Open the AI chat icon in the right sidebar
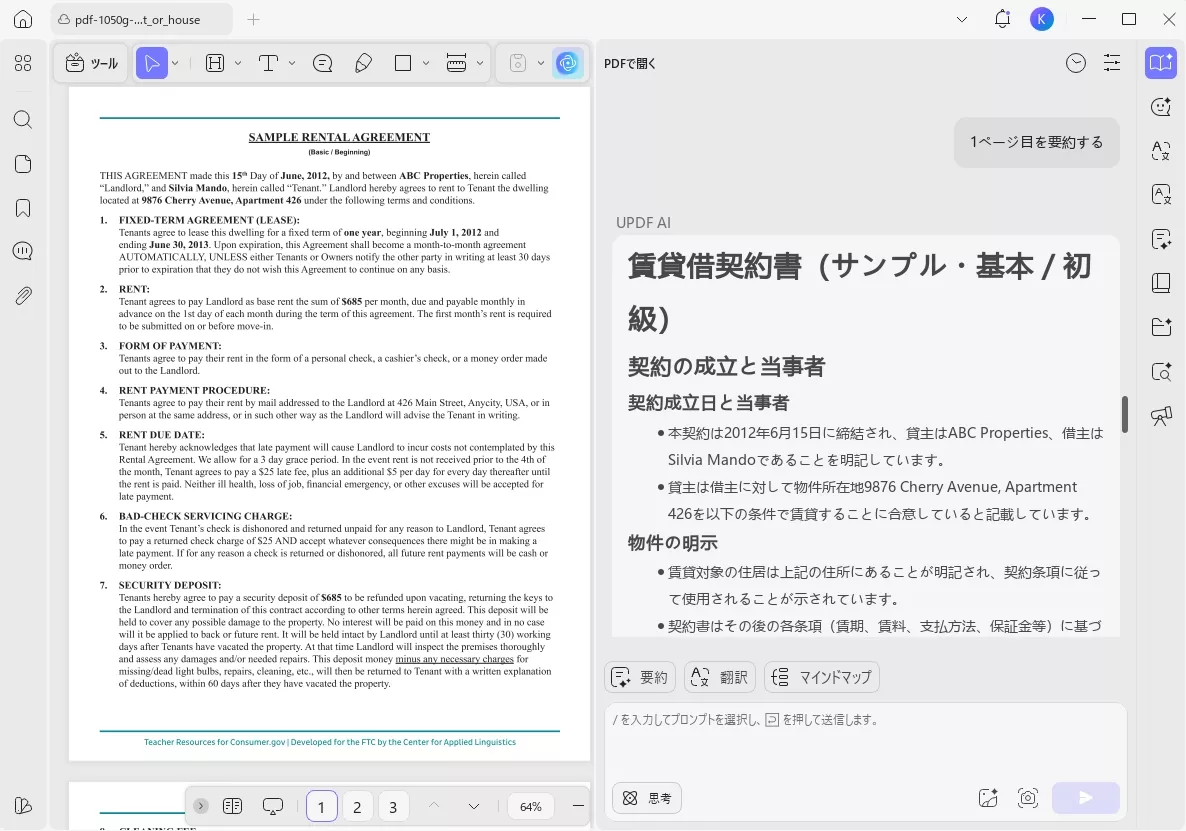The image size is (1186, 831). [x=1160, y=106]
